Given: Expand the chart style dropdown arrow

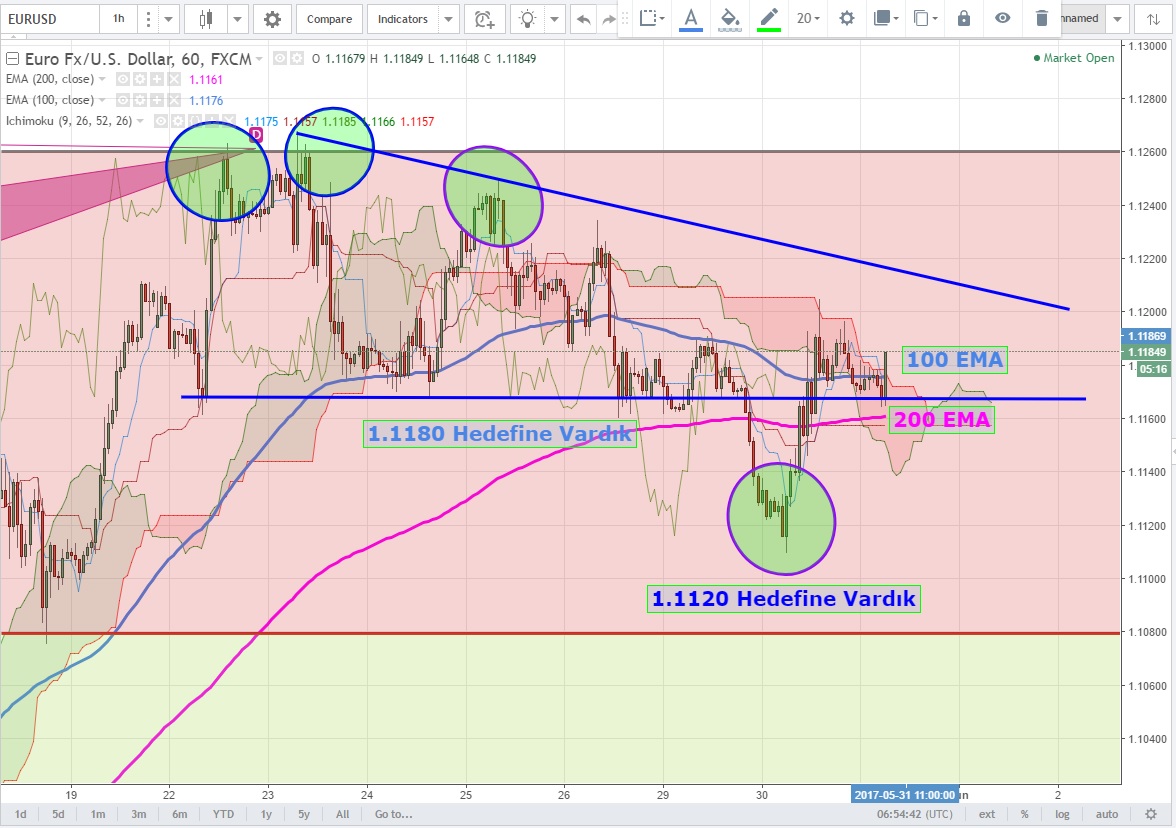Looking at the screenshot, I should pyautogui.click(x=238, y=19).
